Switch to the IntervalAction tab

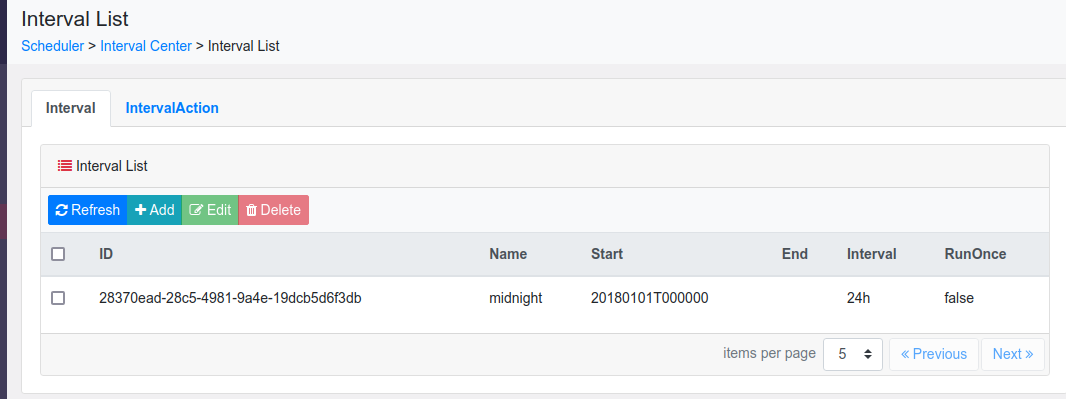tap(172, 108)
